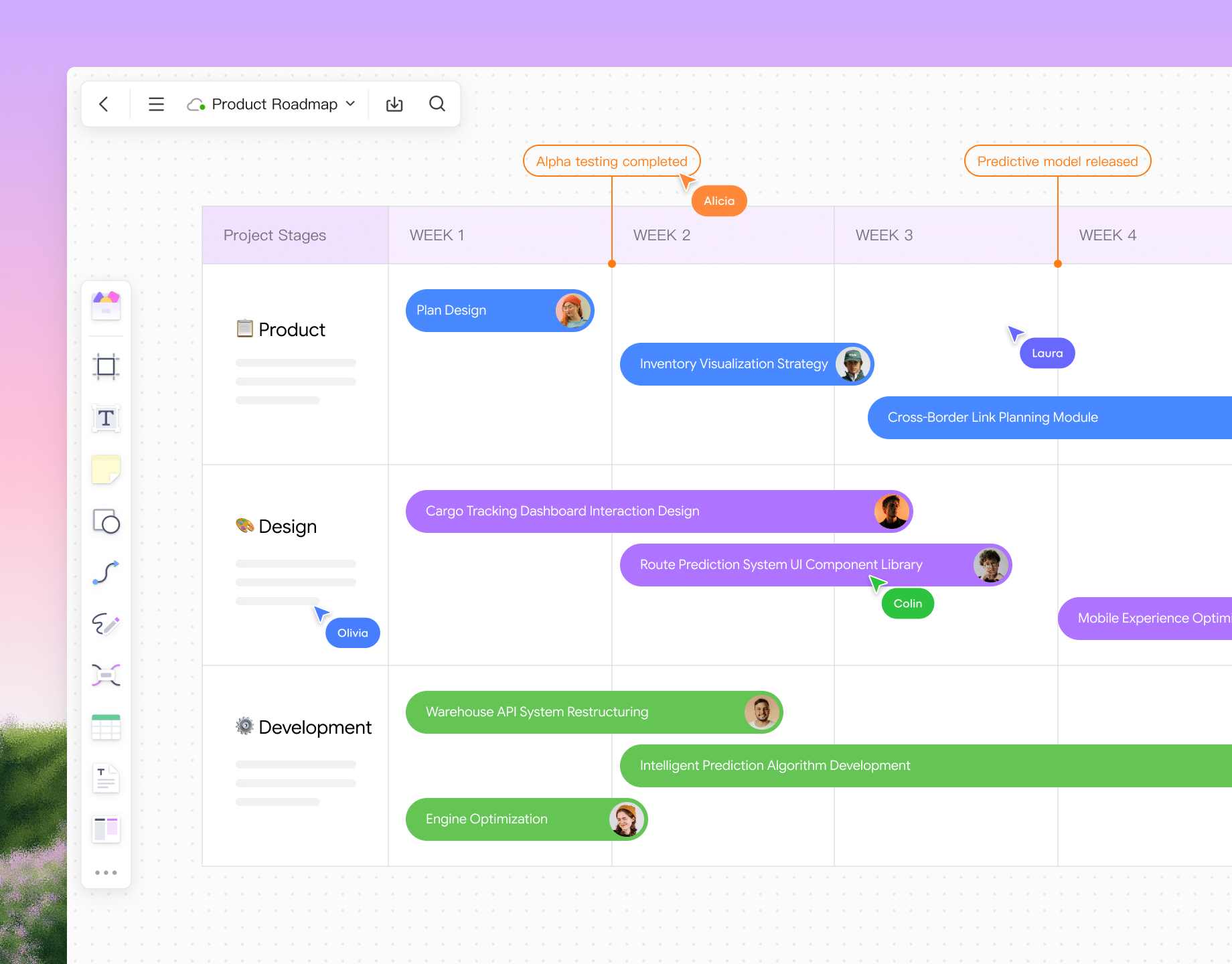Select the Shapes tool
This screenshot has width=1232, height=964.
pos(105,521)
